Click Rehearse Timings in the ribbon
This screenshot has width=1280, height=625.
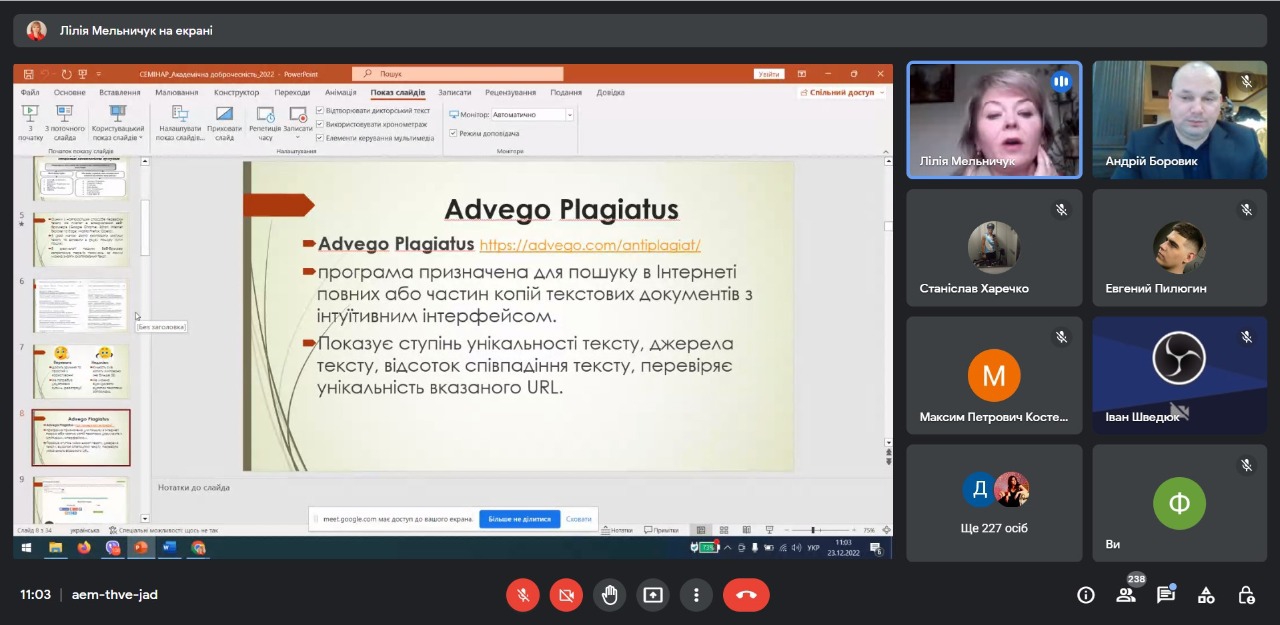(265, 122)
